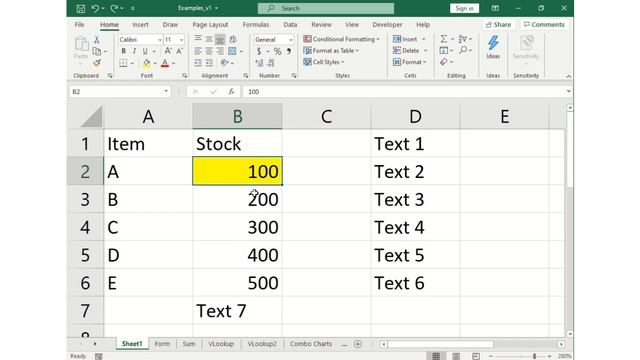Adjust the zoom slider in status bar
640x360 pixels.
point(534,356)
